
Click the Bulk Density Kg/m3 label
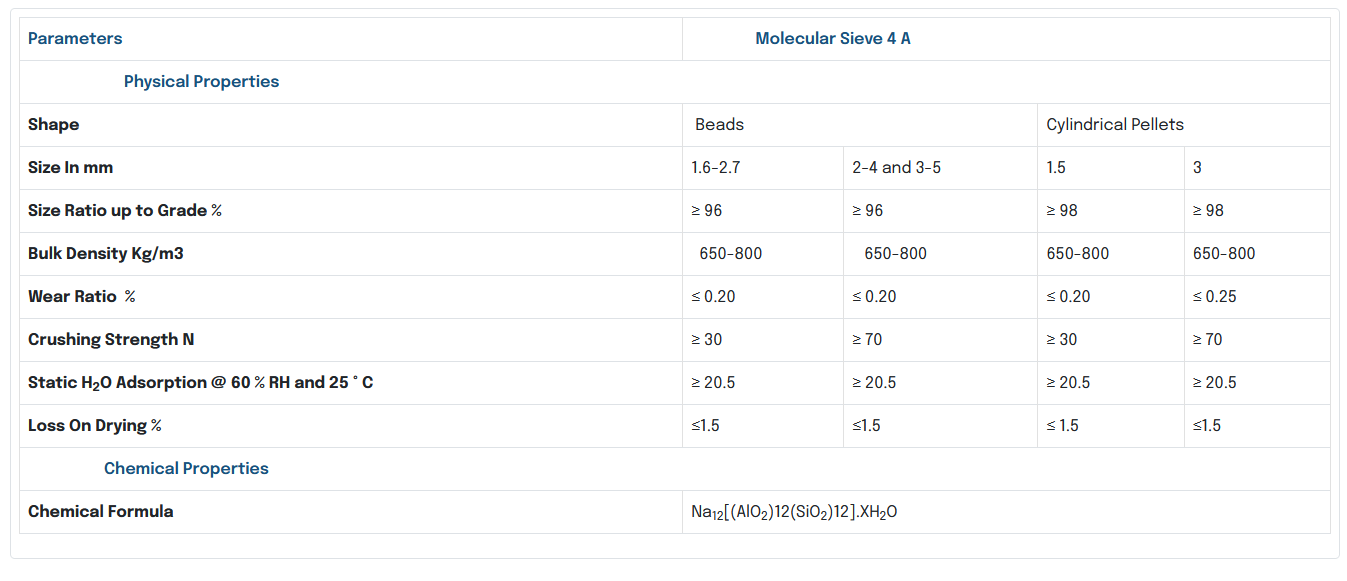[105, 254]
